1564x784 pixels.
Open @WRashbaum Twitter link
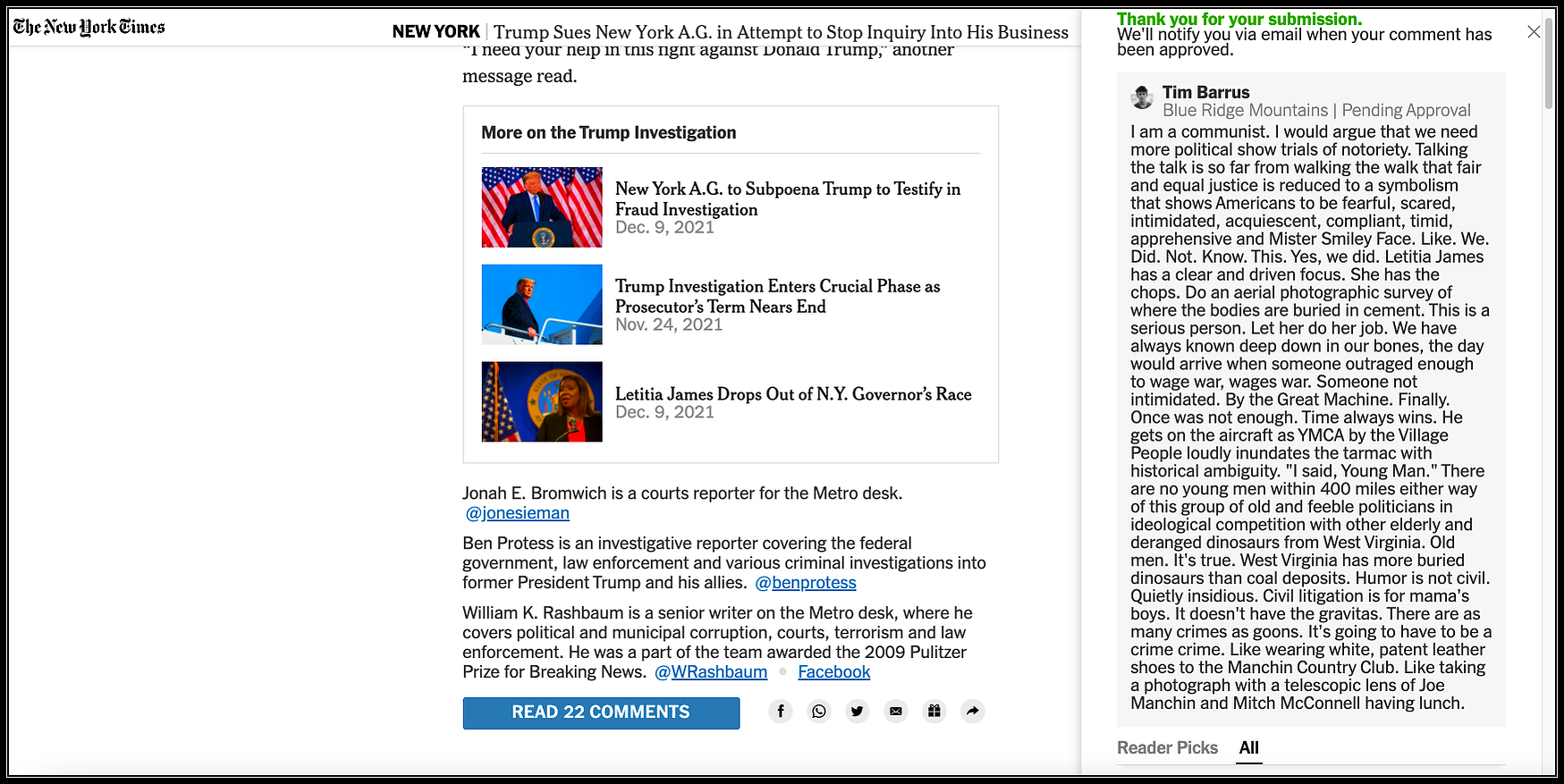click(711, 672)
